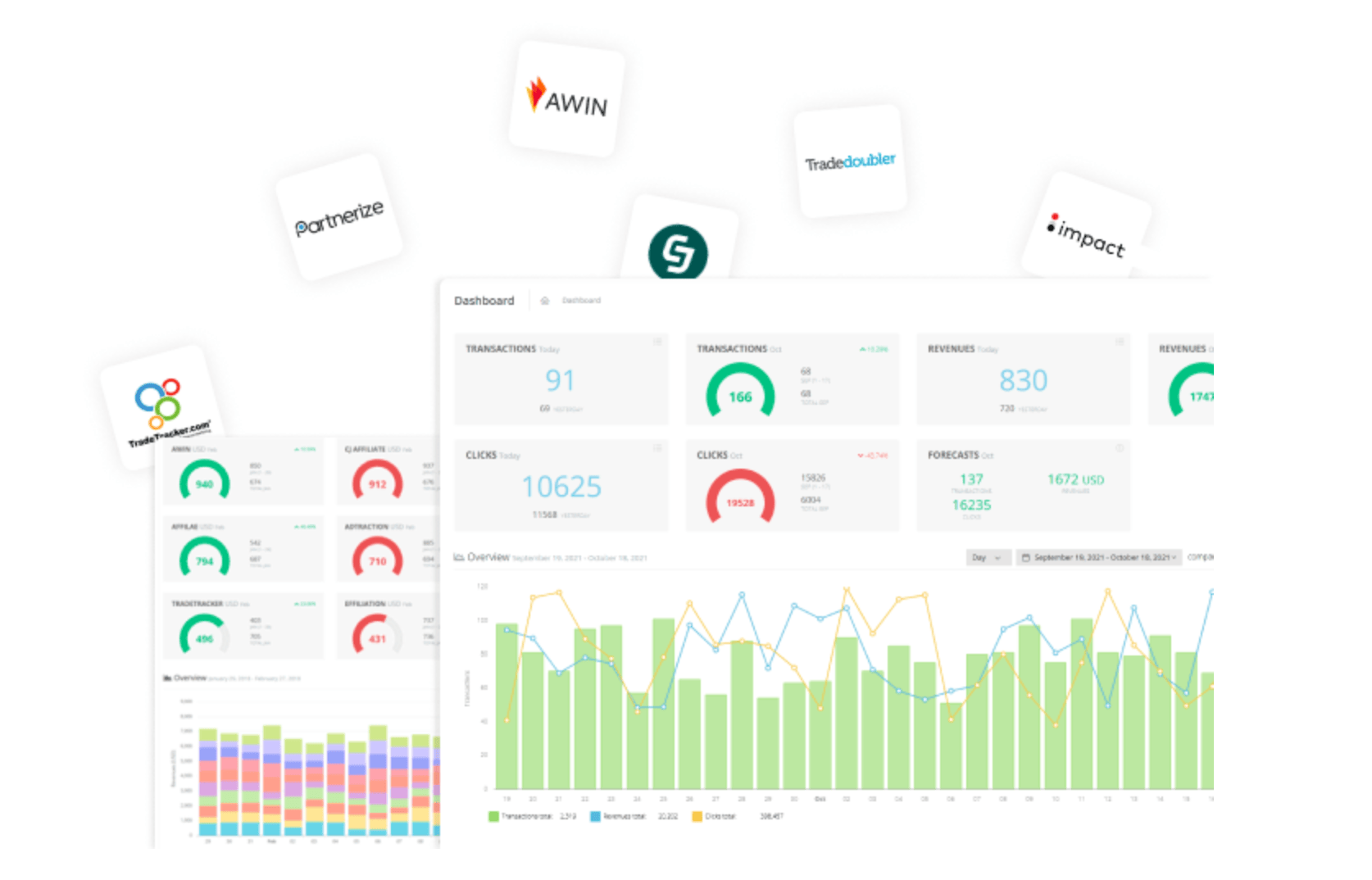Open the September–October 2021 date range dropdown
1372x880 pixels.
1099,557
